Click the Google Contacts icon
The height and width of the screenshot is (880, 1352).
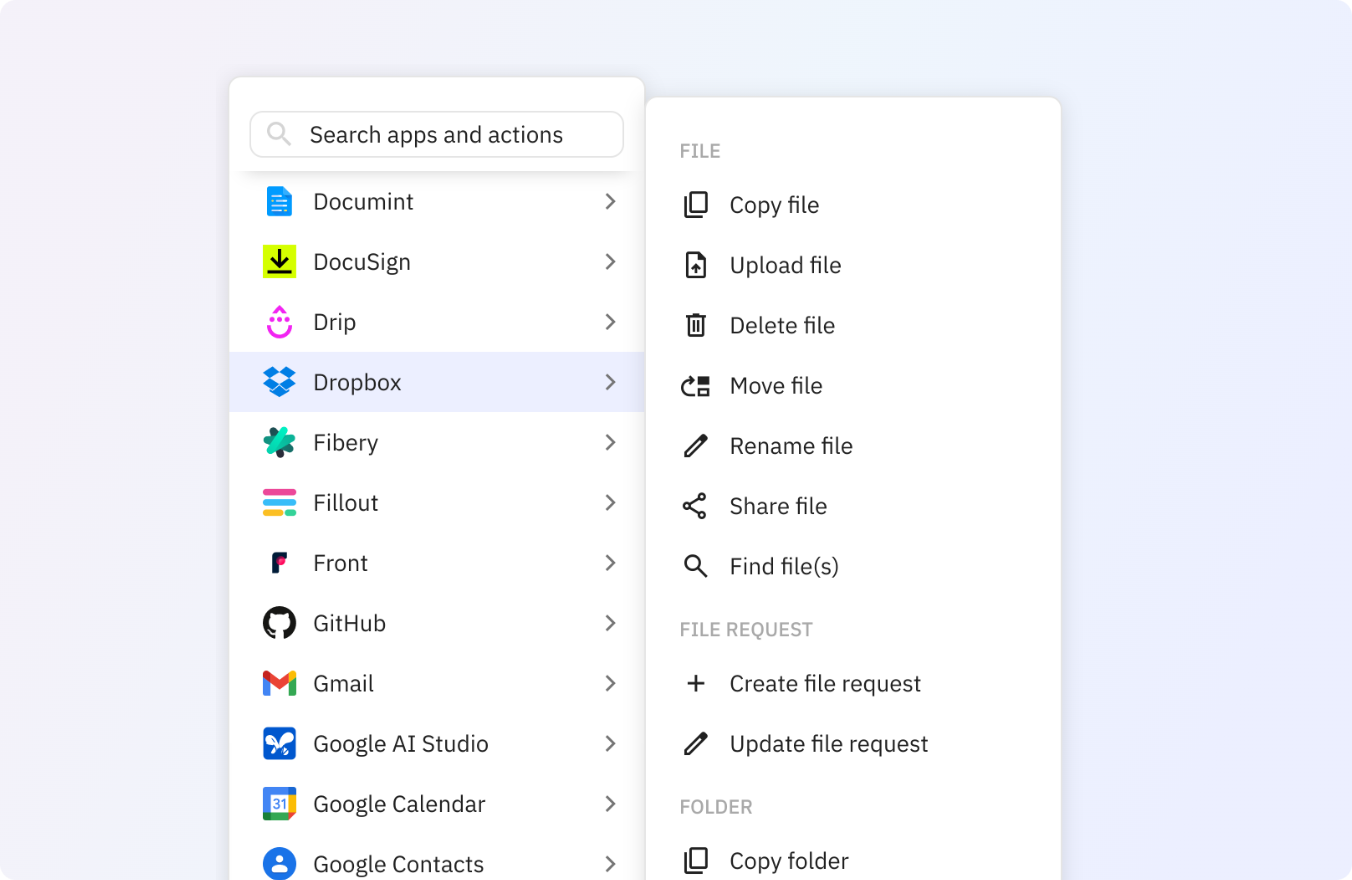[x=279, y=864]
